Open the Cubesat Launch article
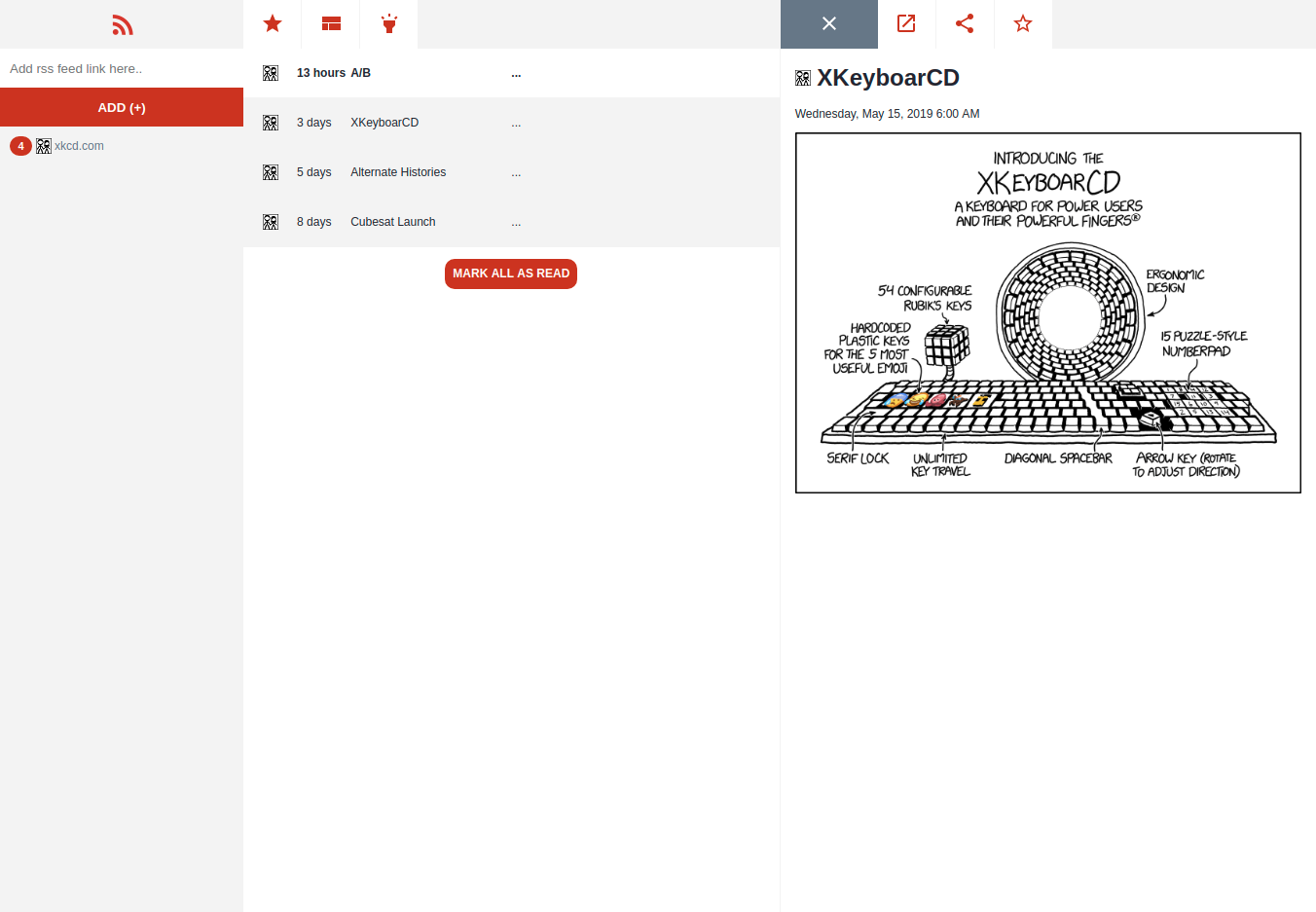 (511, 222)
